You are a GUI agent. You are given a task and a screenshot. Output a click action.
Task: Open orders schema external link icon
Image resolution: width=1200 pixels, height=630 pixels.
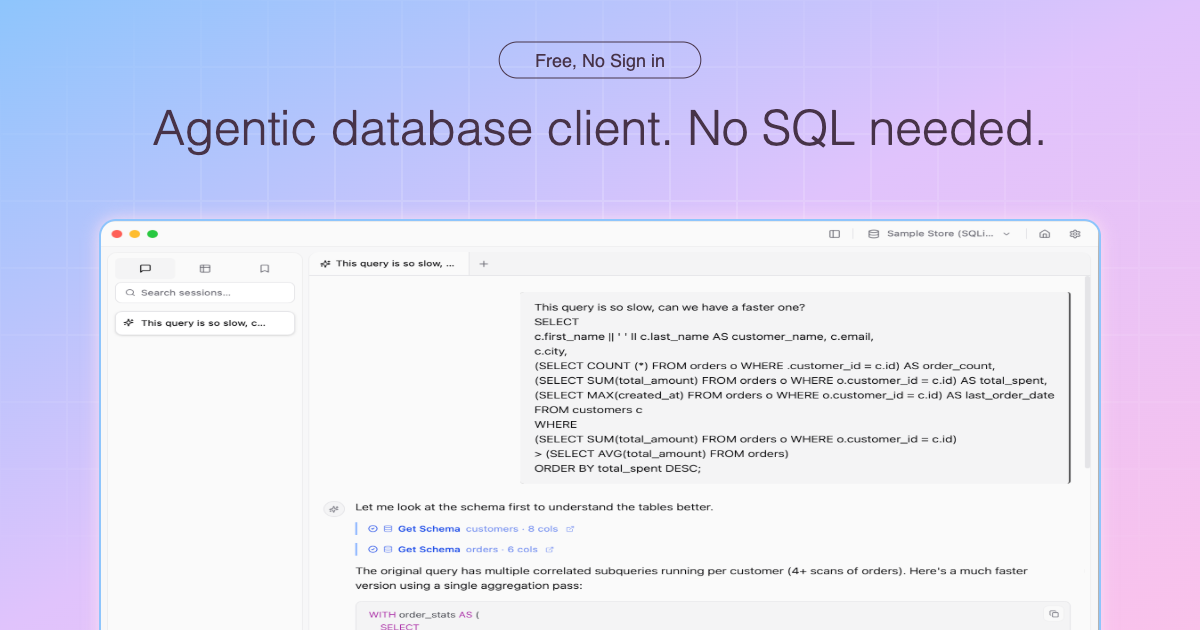coord(550,549)
